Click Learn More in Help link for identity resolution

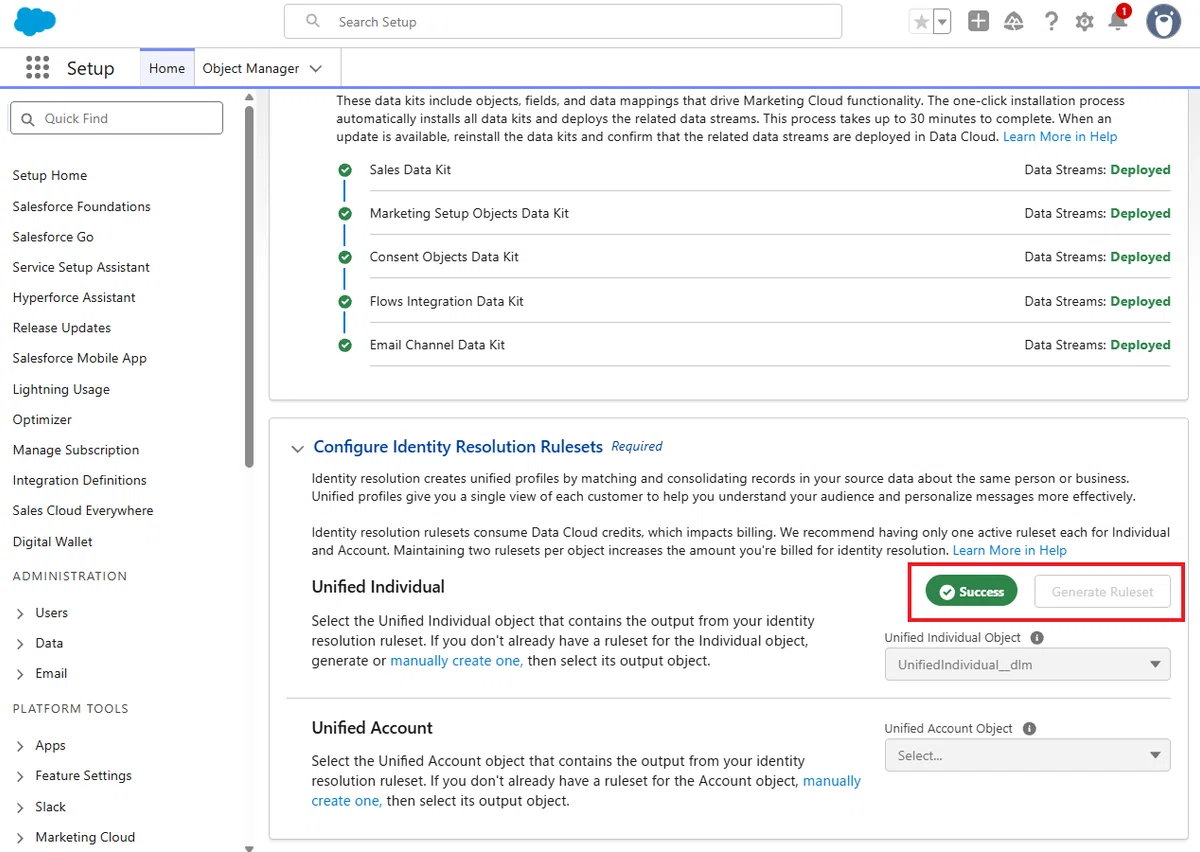1010,550
